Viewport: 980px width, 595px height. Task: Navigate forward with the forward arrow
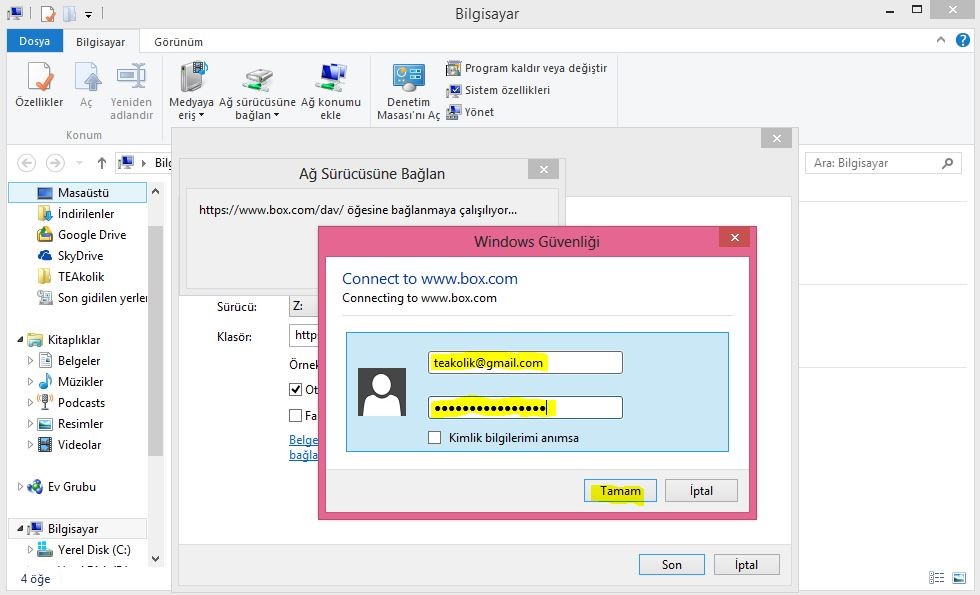55,163
